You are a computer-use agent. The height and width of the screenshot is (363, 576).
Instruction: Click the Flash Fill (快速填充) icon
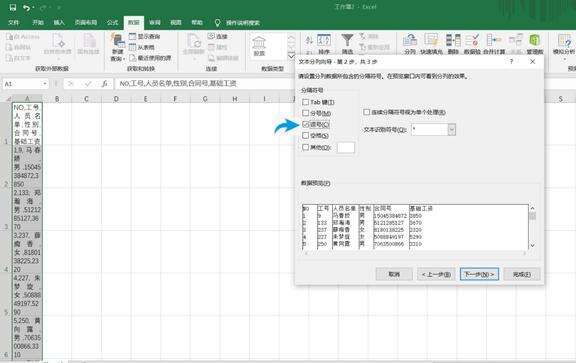[431, 44]
